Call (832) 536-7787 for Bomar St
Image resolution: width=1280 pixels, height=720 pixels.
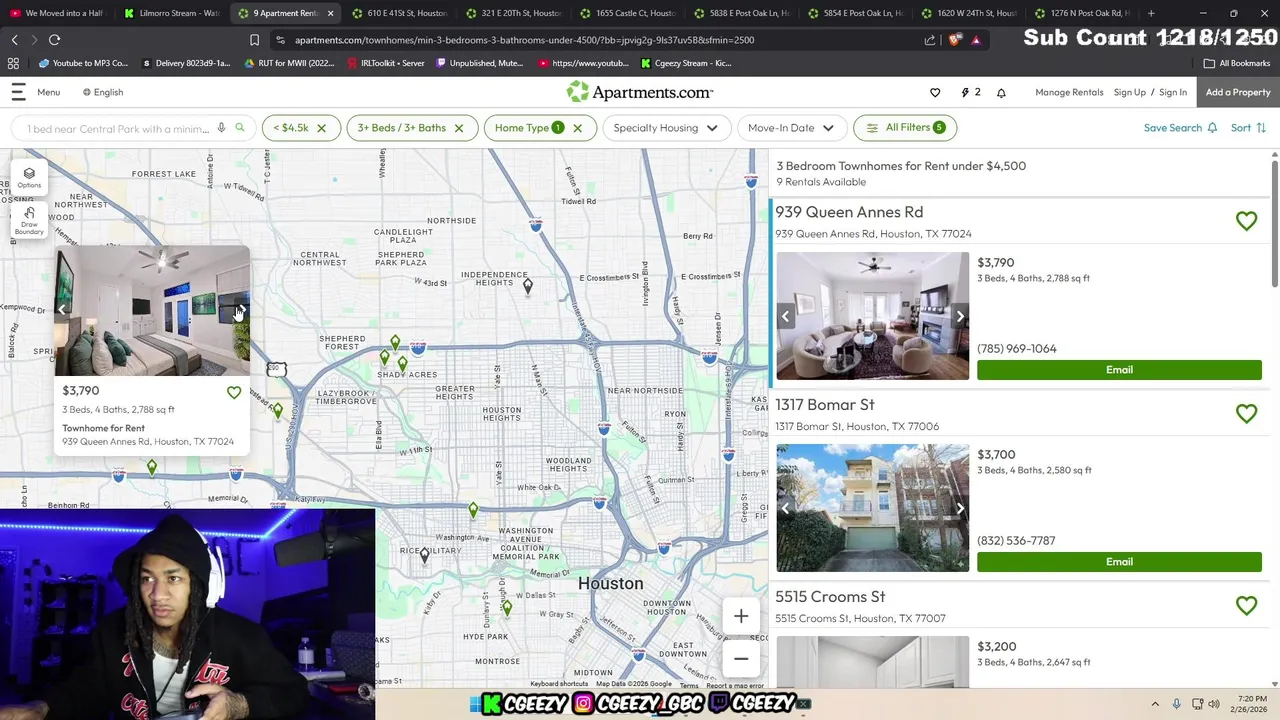1016,541
